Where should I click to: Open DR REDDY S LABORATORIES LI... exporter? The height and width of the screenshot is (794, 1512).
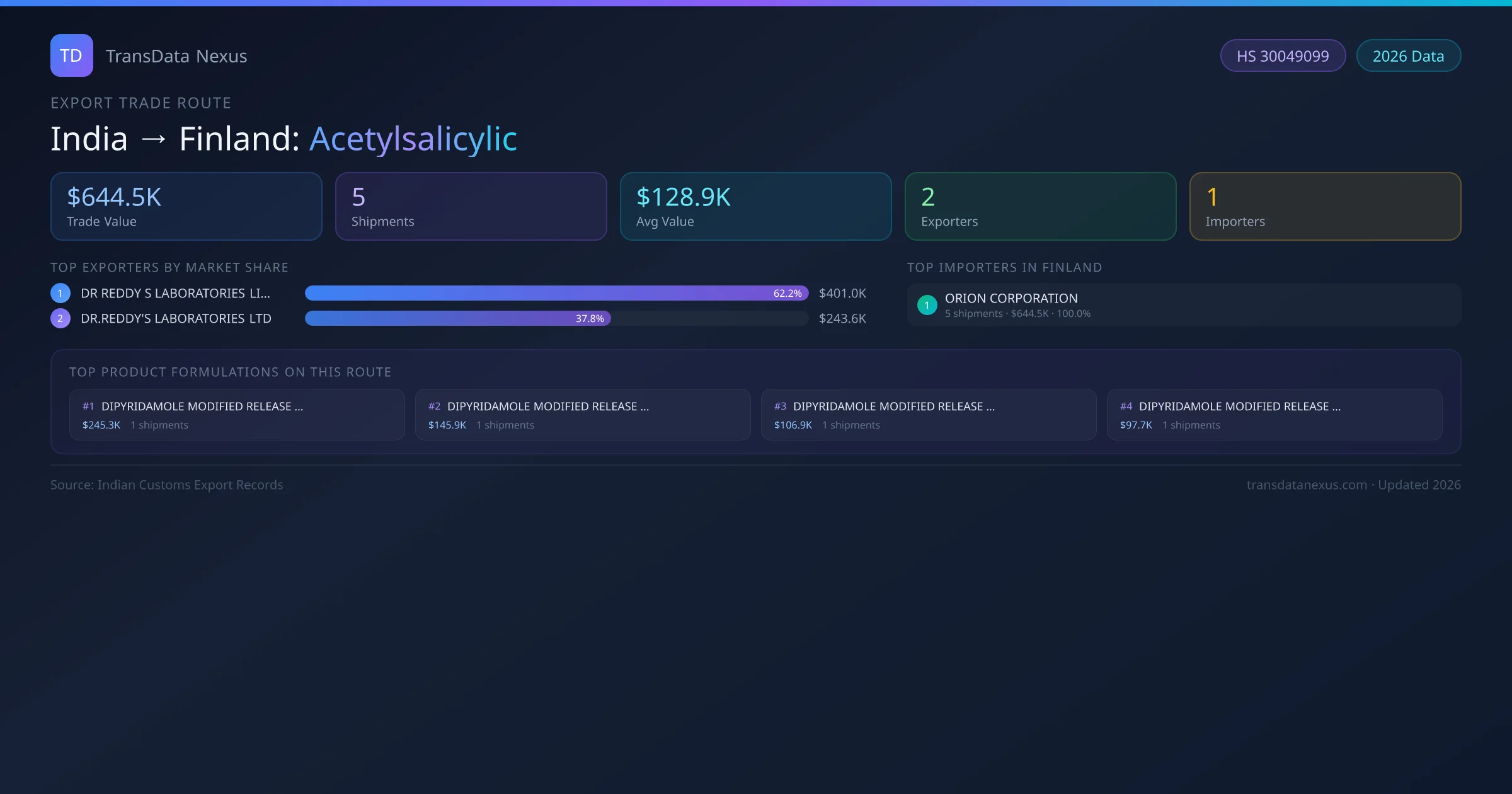pos(175,293)
